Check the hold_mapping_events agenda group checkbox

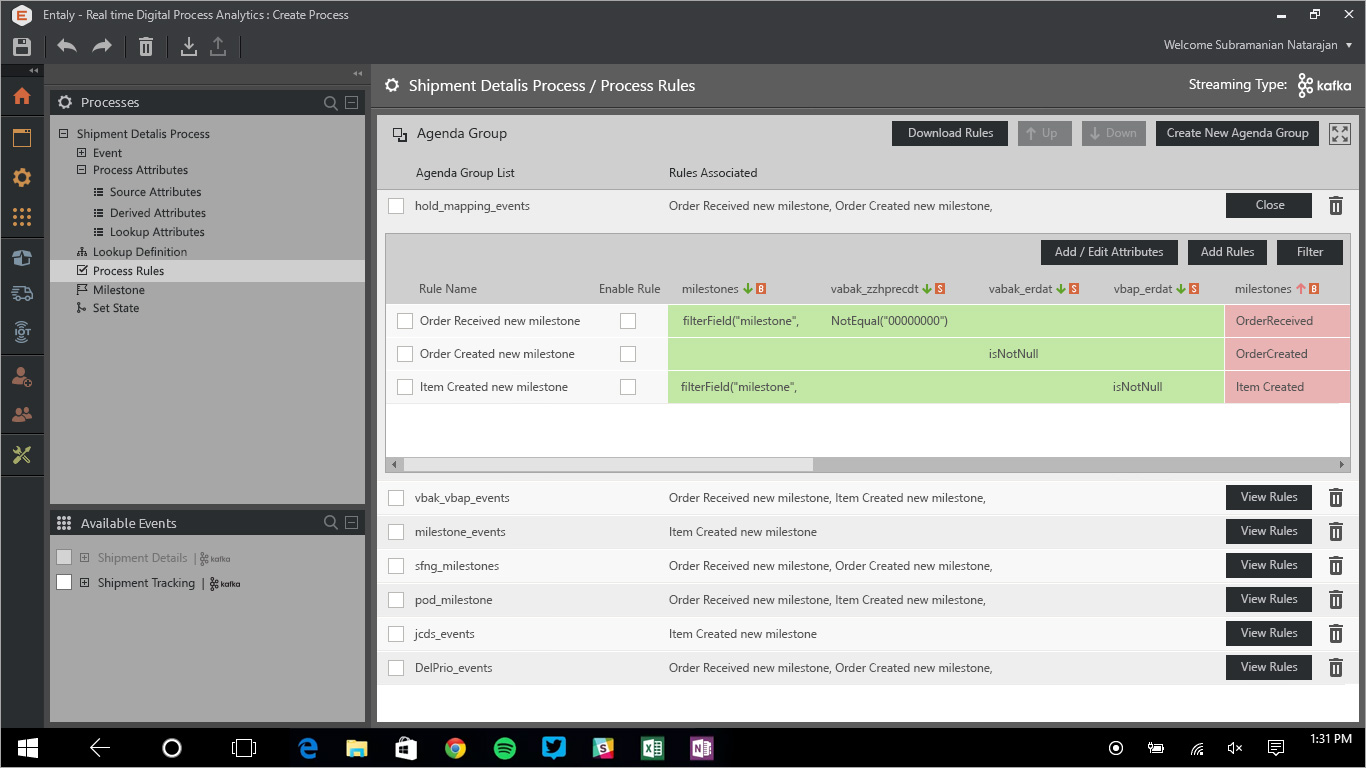coord(396,206)
